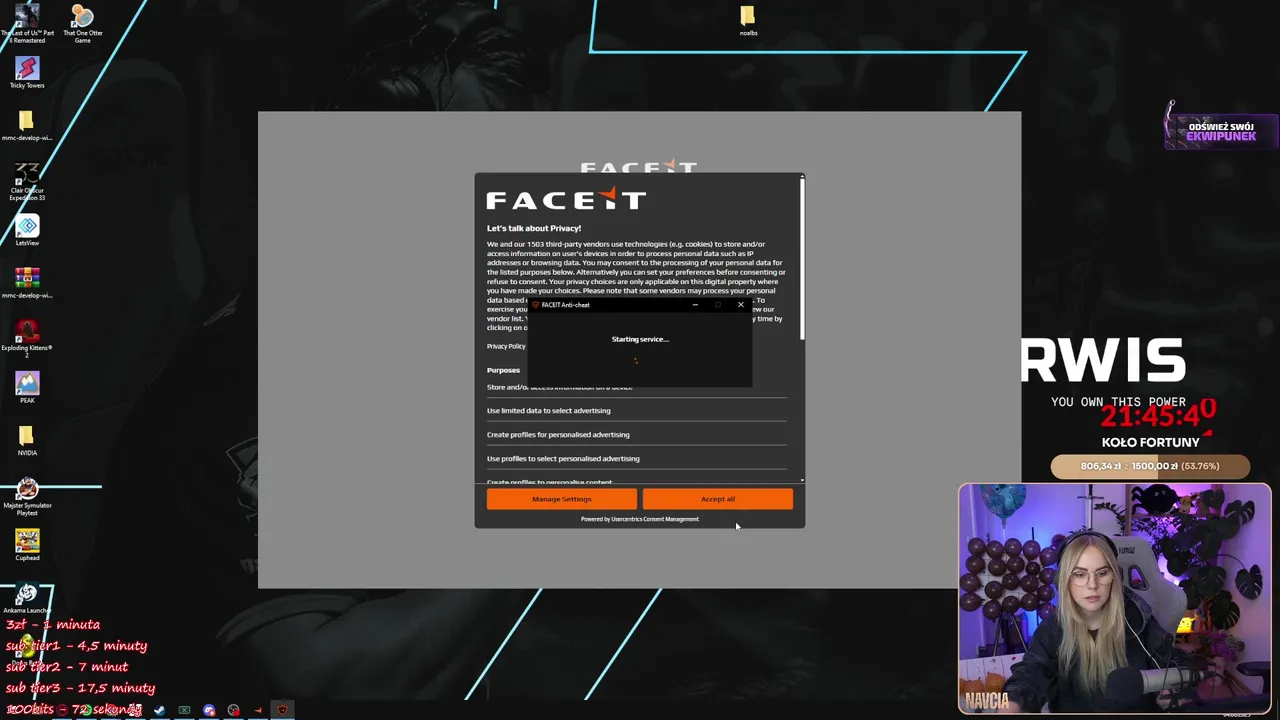
Task: Click the Koło Fortuny donation progress bar
Action: tap(1150, 466)
